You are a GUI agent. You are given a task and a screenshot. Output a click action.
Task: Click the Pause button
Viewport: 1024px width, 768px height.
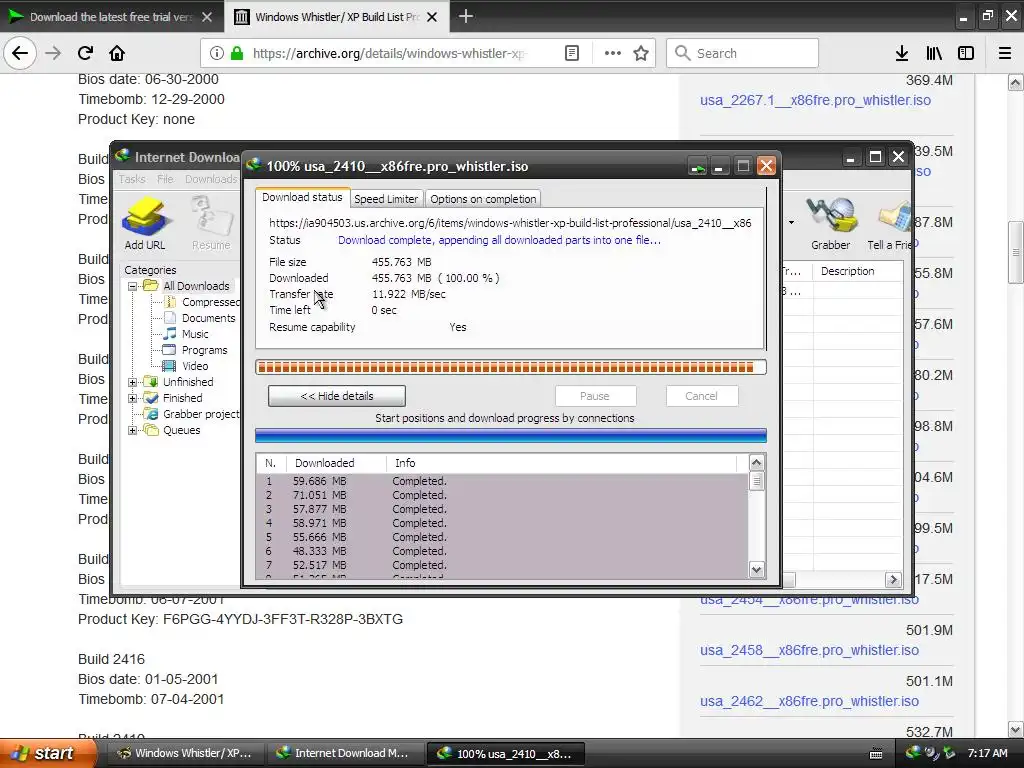pyautogui.click(x=595, y=396)
